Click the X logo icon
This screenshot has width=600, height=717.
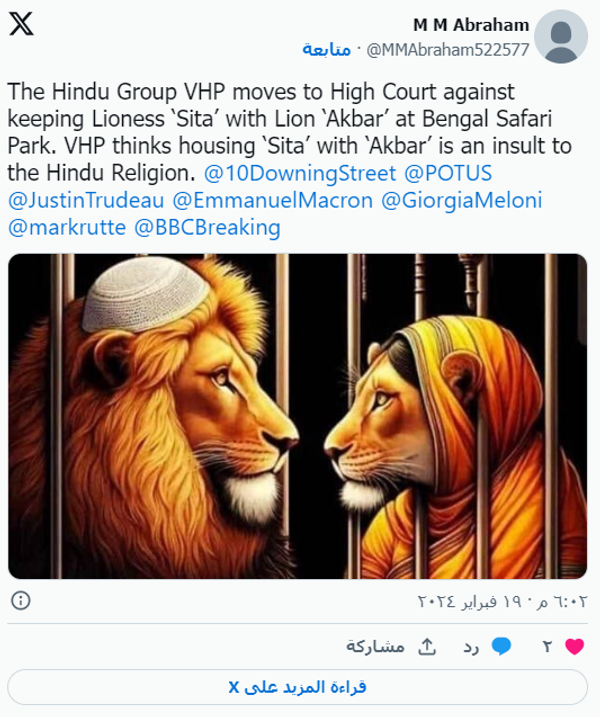[x=21, y=24]
